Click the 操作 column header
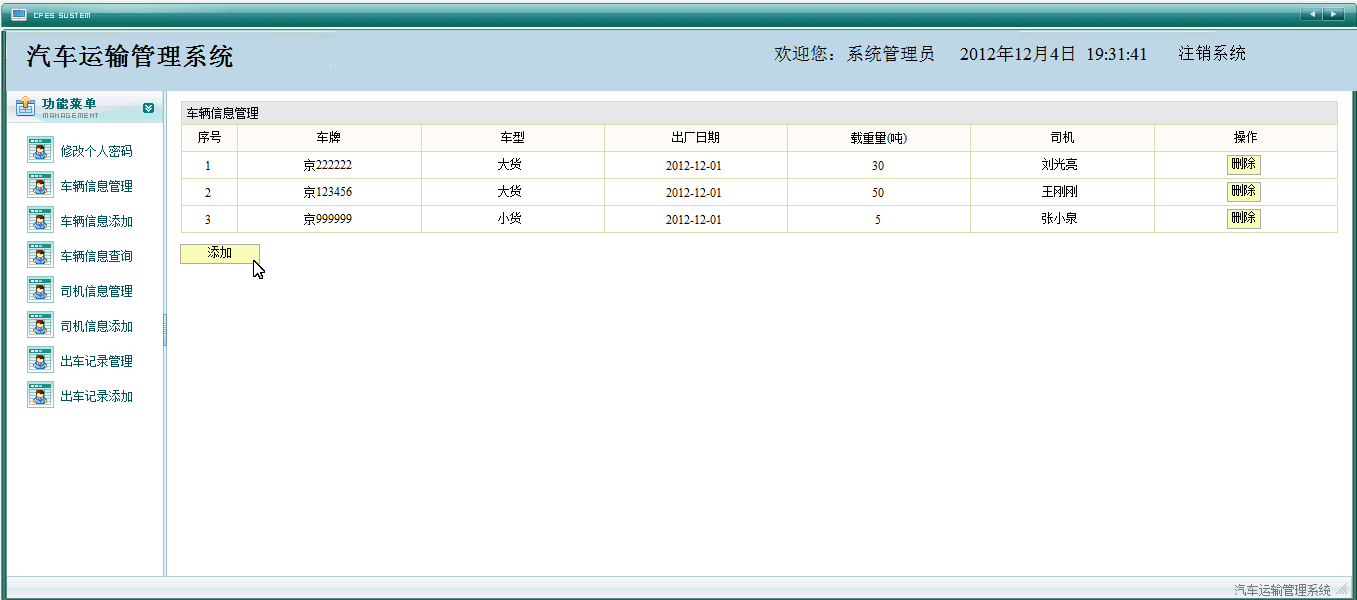This screenshot has height=600, width=1357. tap(1245, 138)
